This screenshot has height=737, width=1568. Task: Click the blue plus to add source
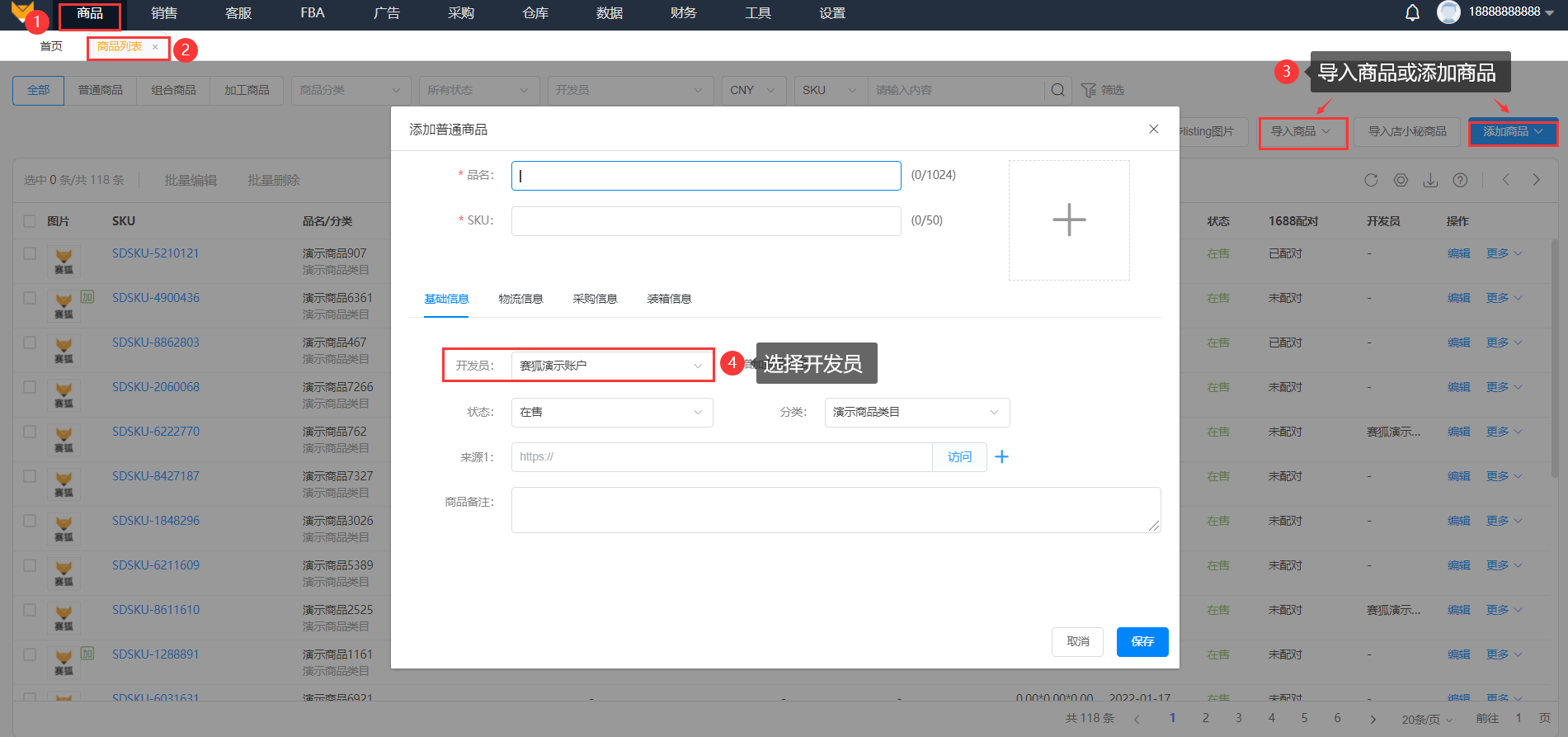(1001, 456)
